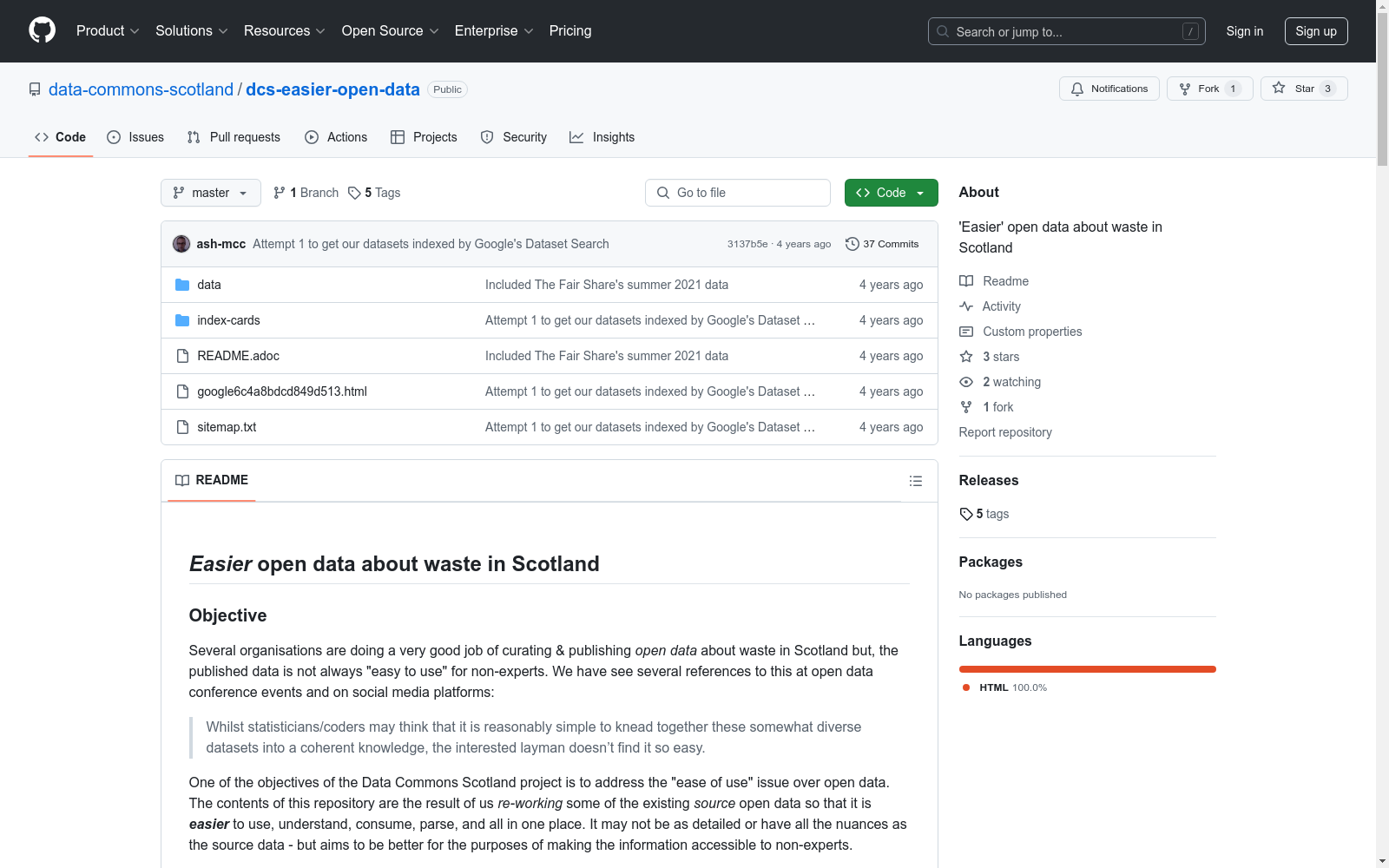Click the search magnifier icon in header

[x=943, y=31]
